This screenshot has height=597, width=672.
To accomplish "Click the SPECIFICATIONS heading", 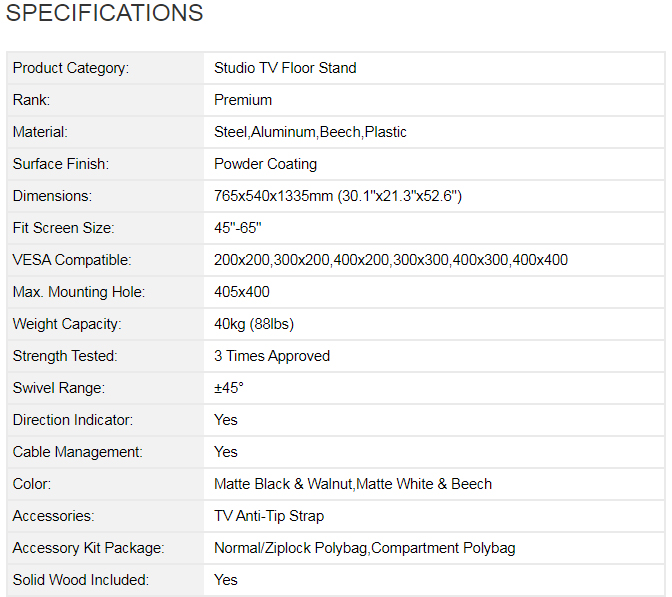I will (104, 14).
